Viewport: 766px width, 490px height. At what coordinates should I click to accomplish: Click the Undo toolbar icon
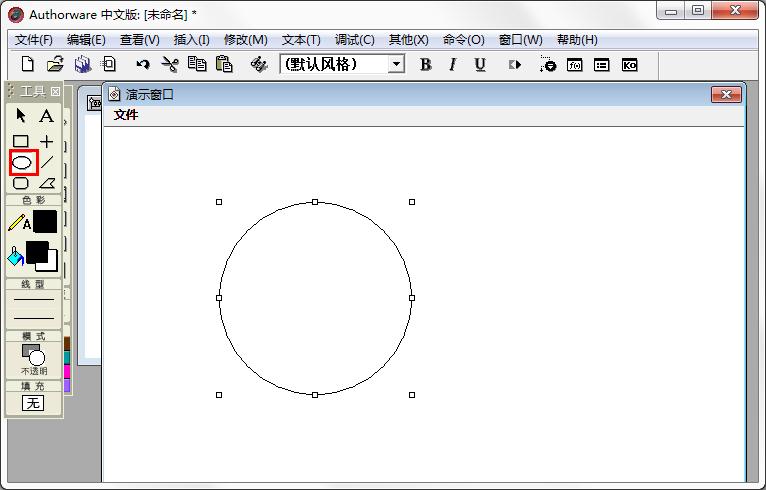coord(143,64)
